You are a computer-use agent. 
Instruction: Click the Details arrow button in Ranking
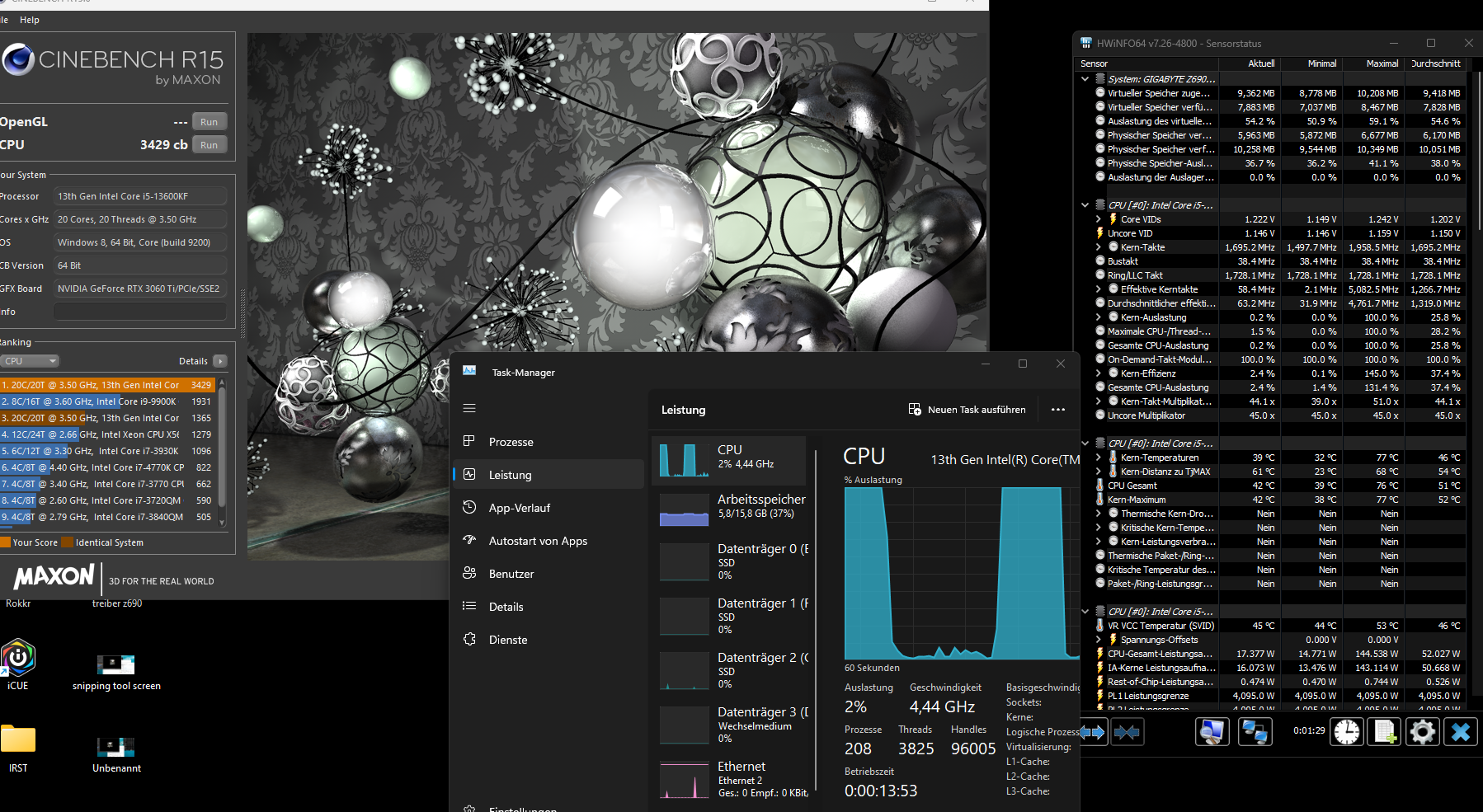click(x=220, y=361)
